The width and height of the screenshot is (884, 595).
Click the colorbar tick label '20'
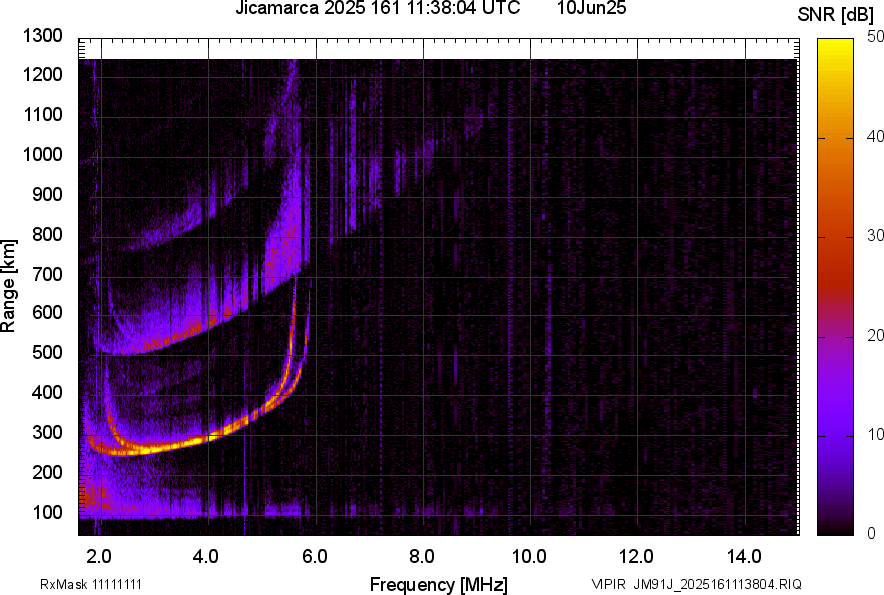coord(874,336)
